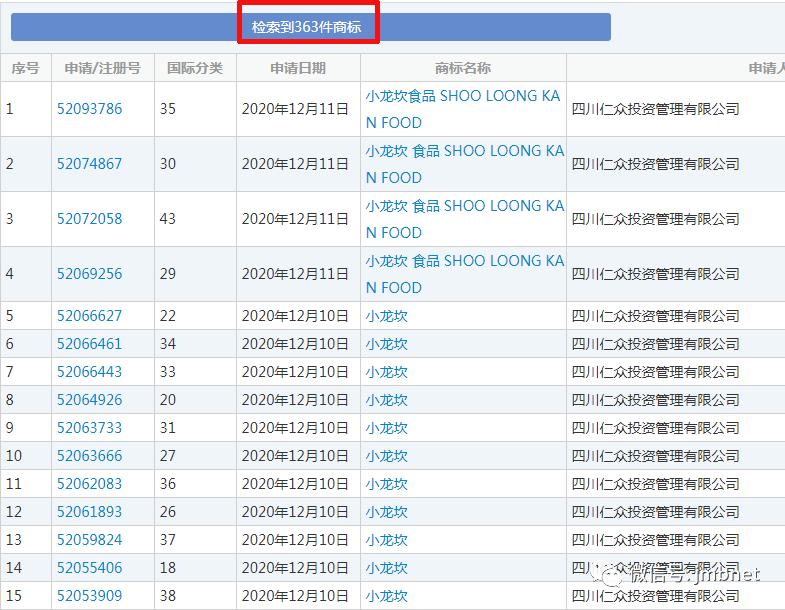
Task: Open 小龙坎 link in row 12
Action: tap(386, 513)
